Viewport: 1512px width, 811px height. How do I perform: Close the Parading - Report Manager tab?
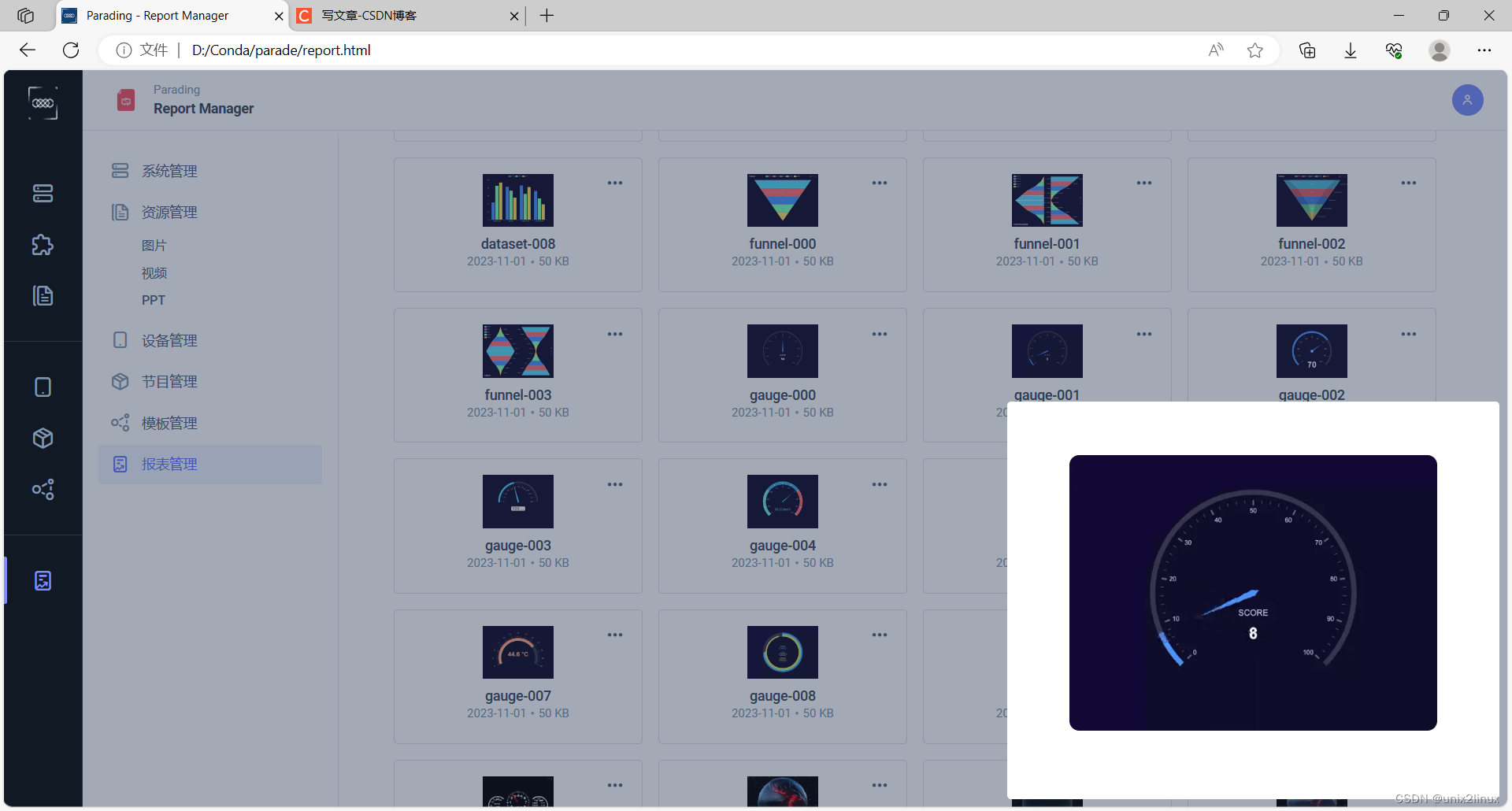coord(279,16)
